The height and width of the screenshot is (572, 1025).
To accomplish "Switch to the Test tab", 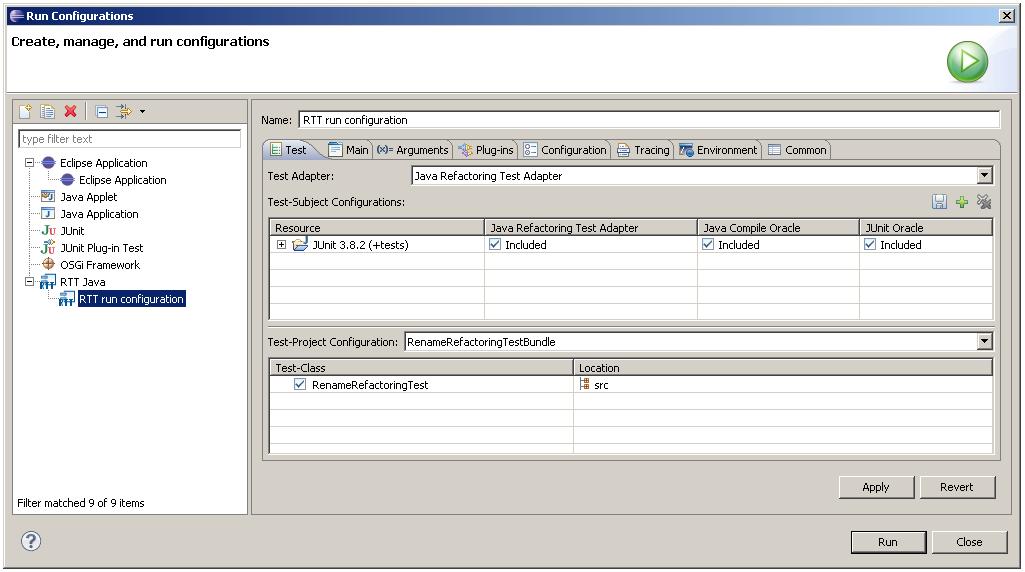I will 289,150.
